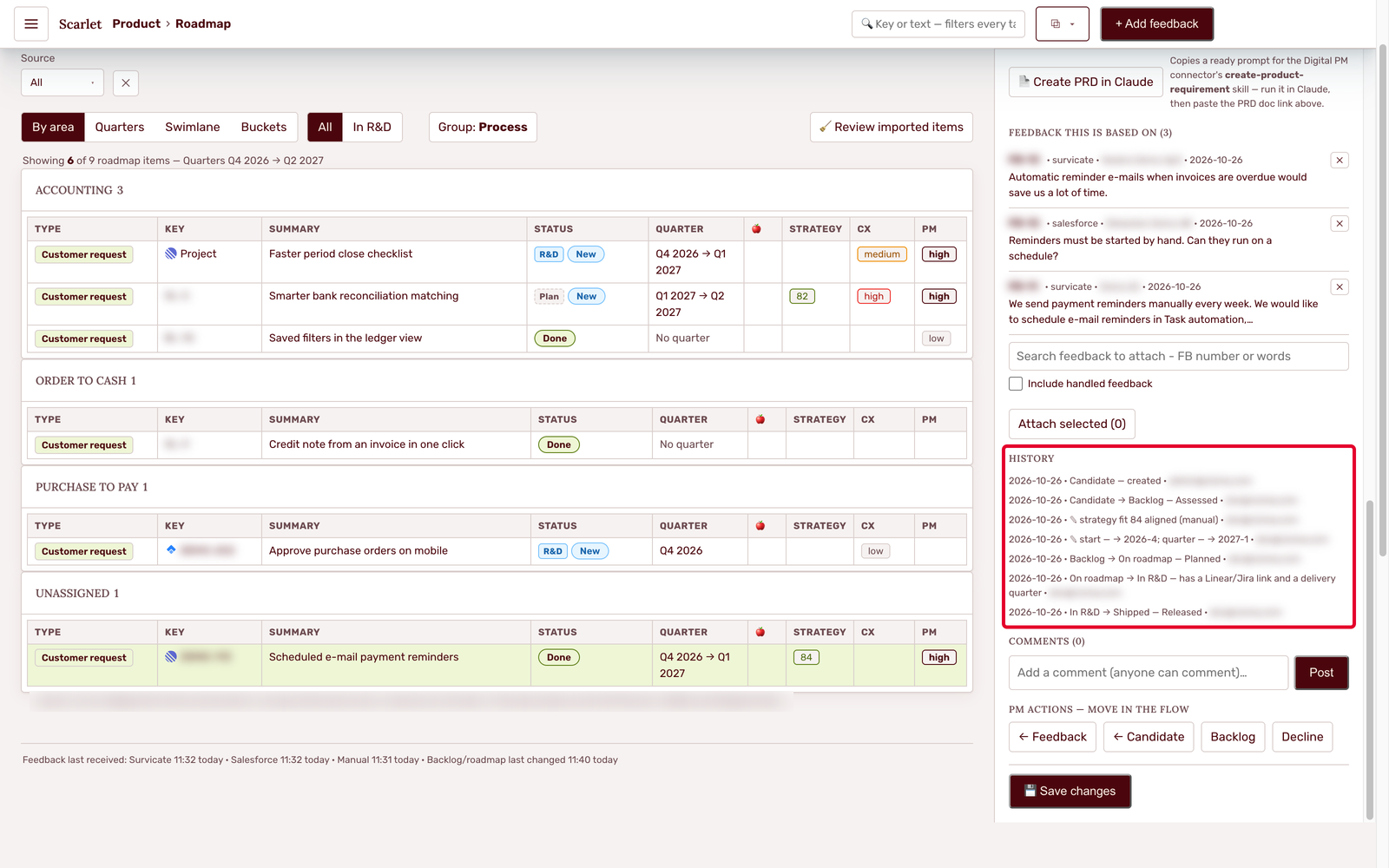Open Smarter bank reconciliation matching item
This screenshot has width=1389, height=868.
tap(364, 296)
